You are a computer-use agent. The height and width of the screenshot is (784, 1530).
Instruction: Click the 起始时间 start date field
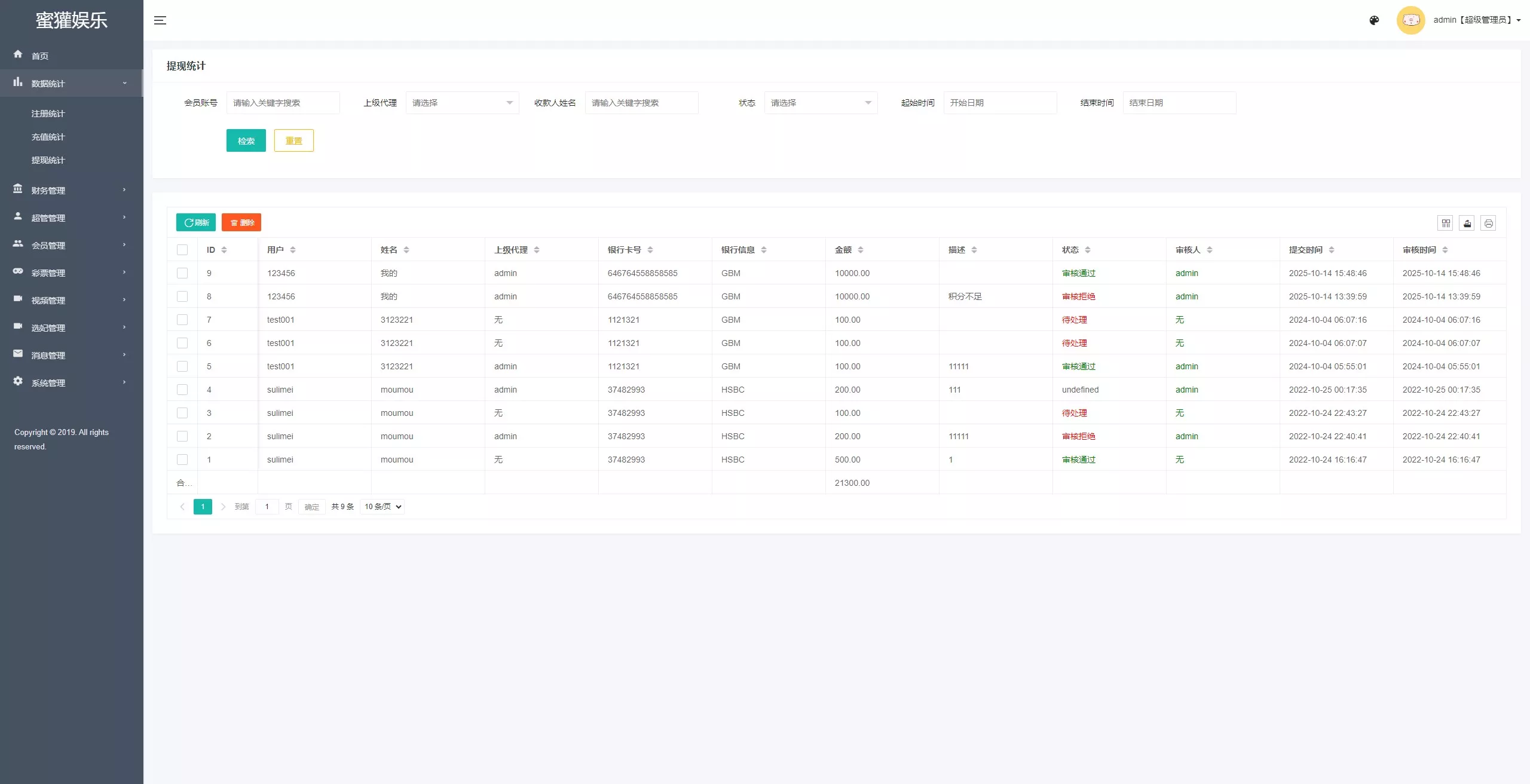[1000, 103]
